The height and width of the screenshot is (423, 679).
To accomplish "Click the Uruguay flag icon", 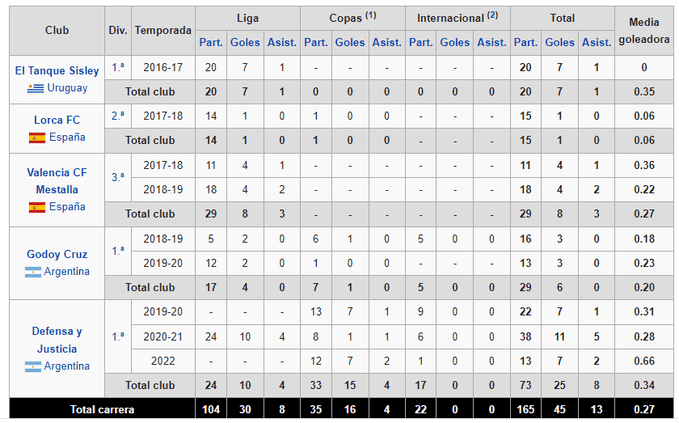I will tap(36, 88).
